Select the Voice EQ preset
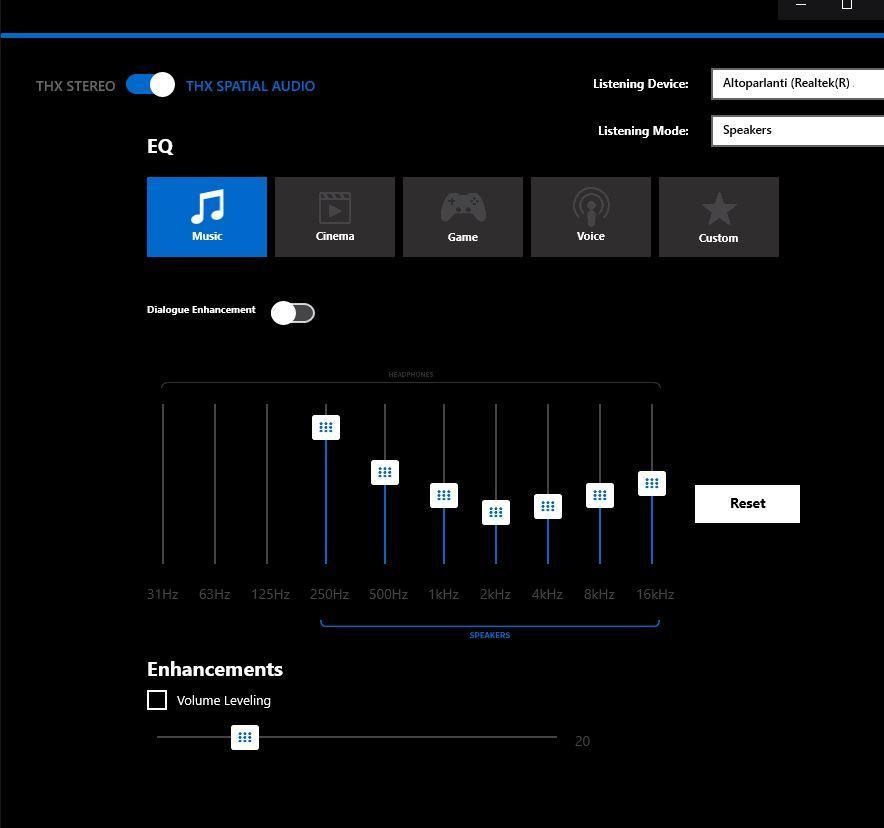This screenshot has height=828, width=884. [x=591, y=217]
